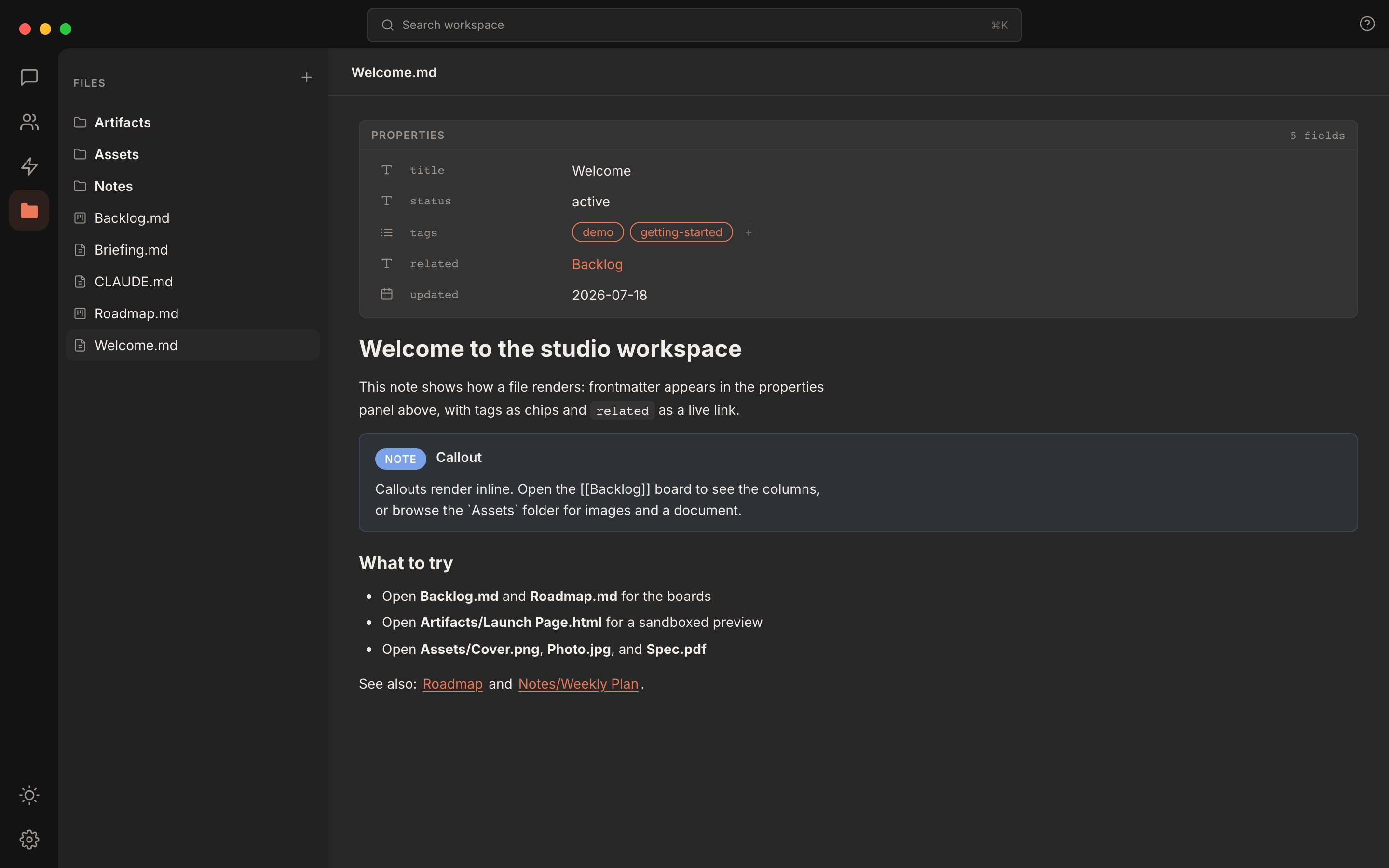1389x868 pixels.
Task: Click bold text Spec.pdf in list
Action: click(x=676, y=649)
